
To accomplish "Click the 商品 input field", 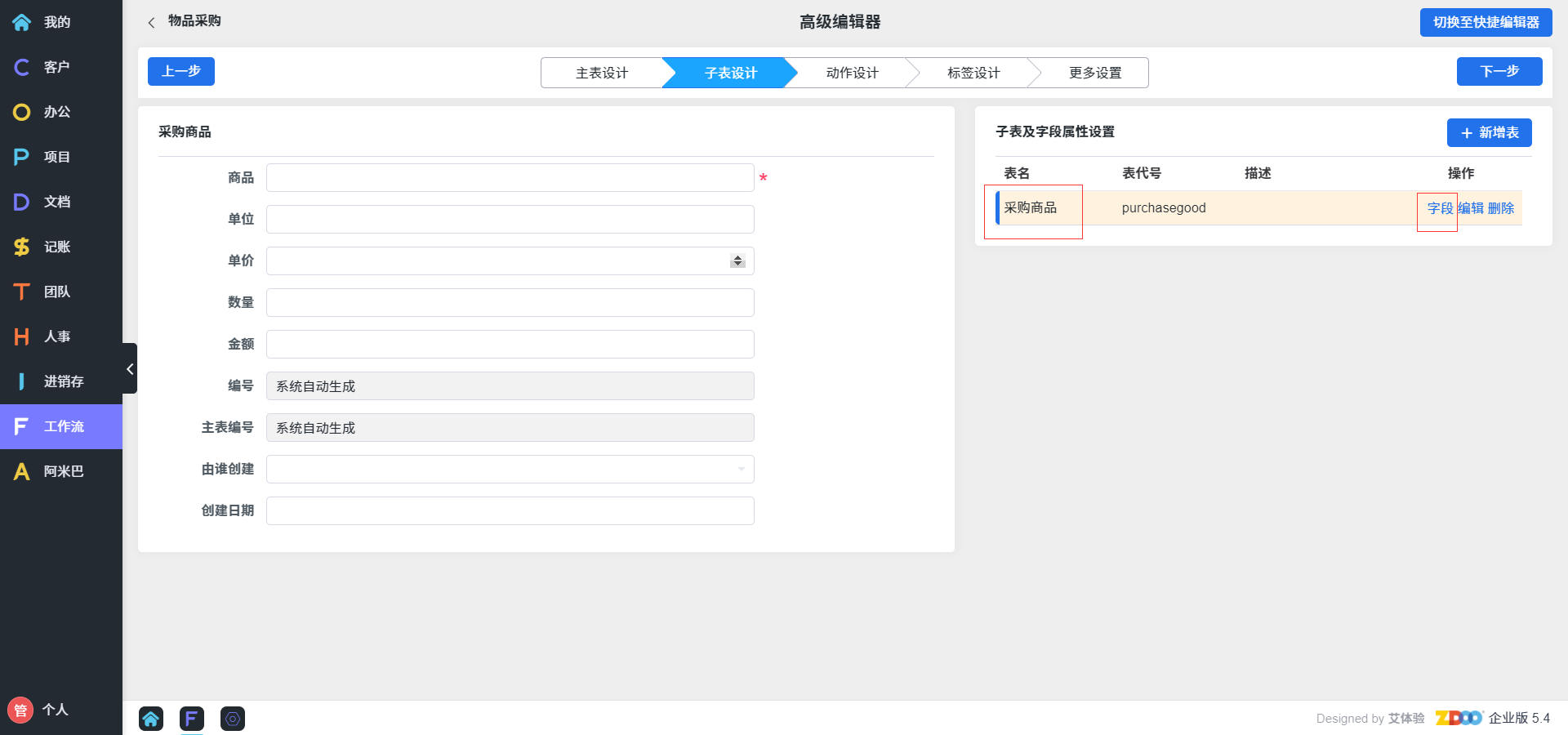I will (x=510, y=177).
